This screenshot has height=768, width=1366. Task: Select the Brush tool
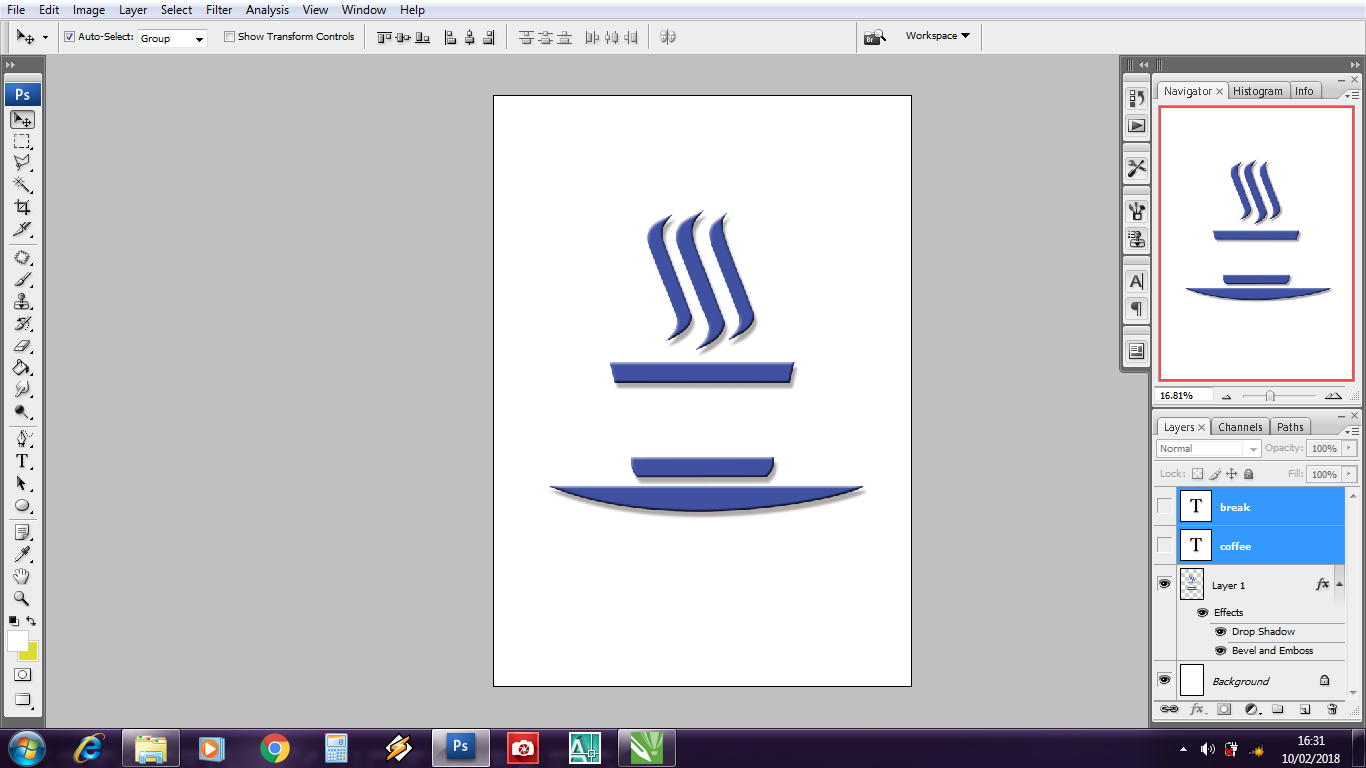[x=22, y=280]
